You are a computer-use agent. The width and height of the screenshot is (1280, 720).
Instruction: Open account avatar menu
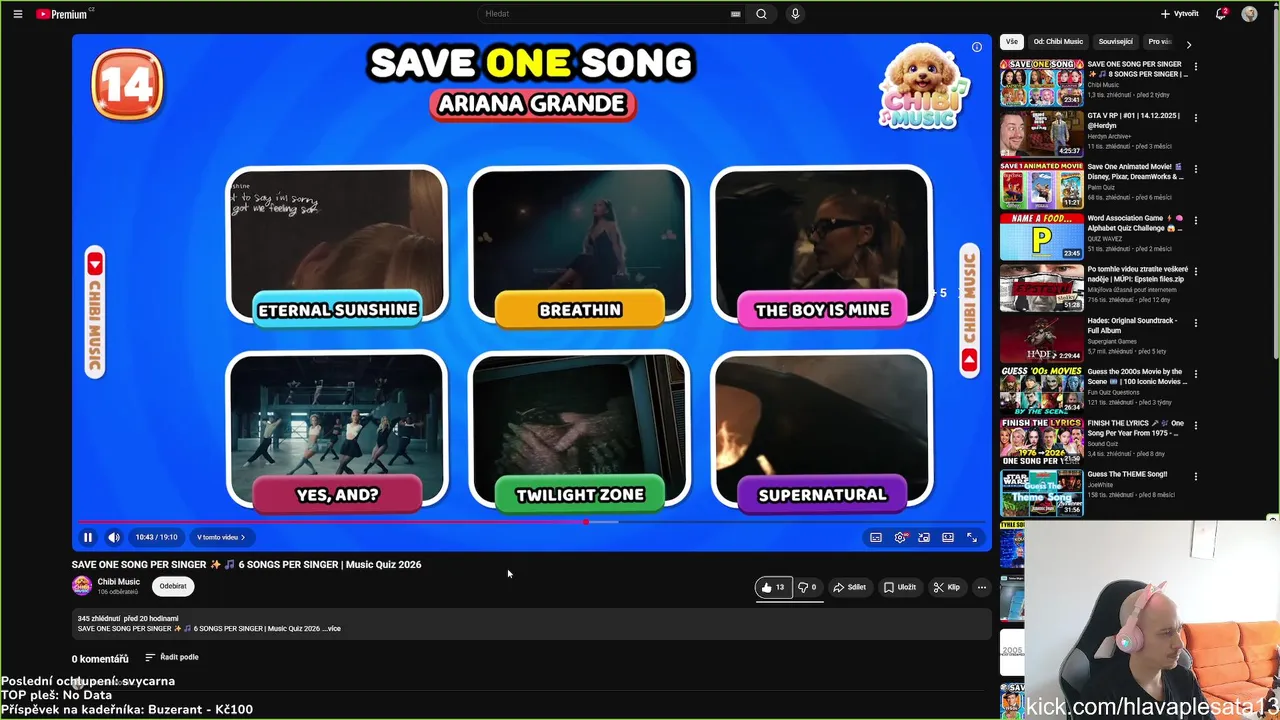1249,14
